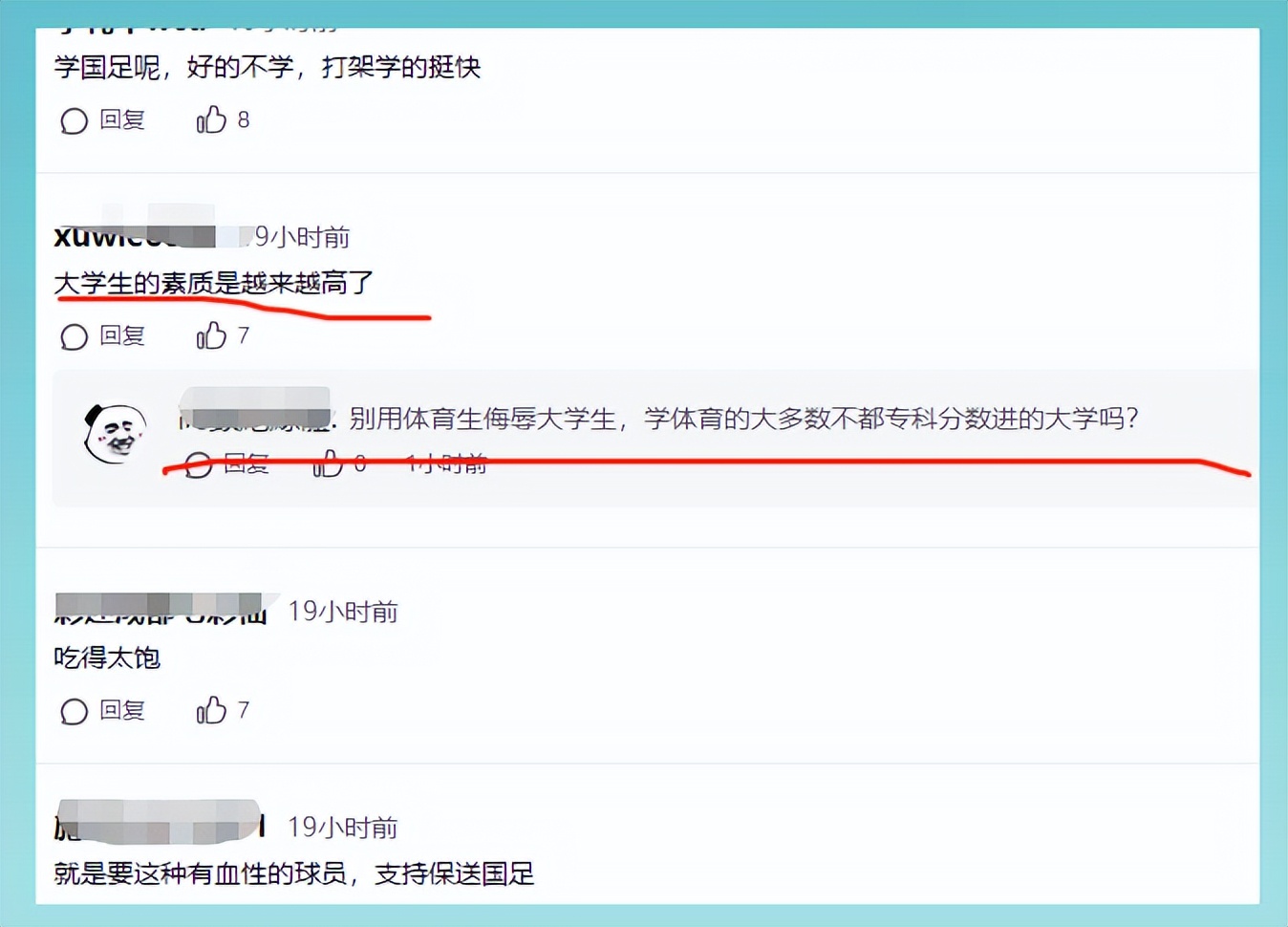Click reply bubble icon under "吃得太饱"
The image size is (1288, 927).
tap(74, 711)
